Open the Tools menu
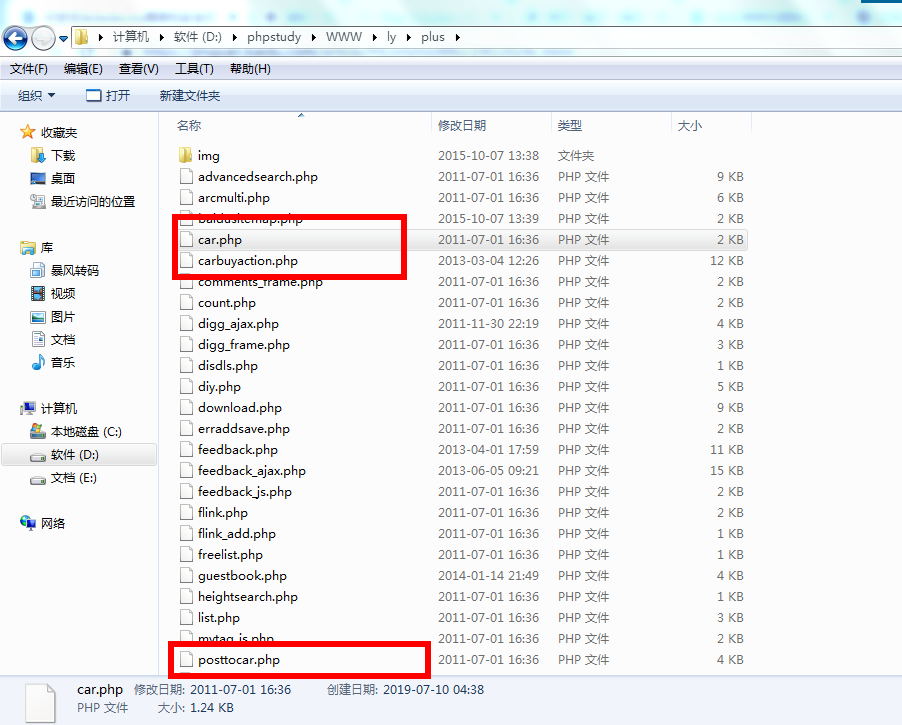Image resolution: width=902 pixels, height=725 pixels. (x=194, y=69)
